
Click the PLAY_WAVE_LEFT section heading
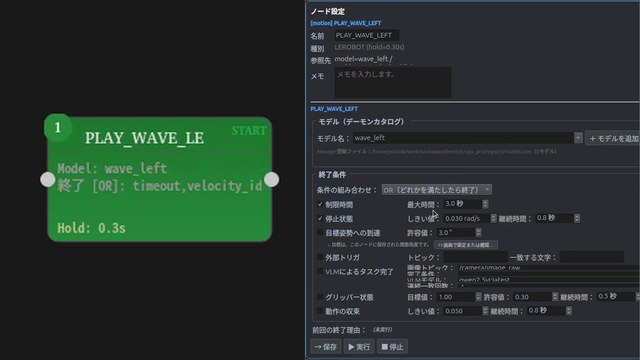click(x=334, y=109)
